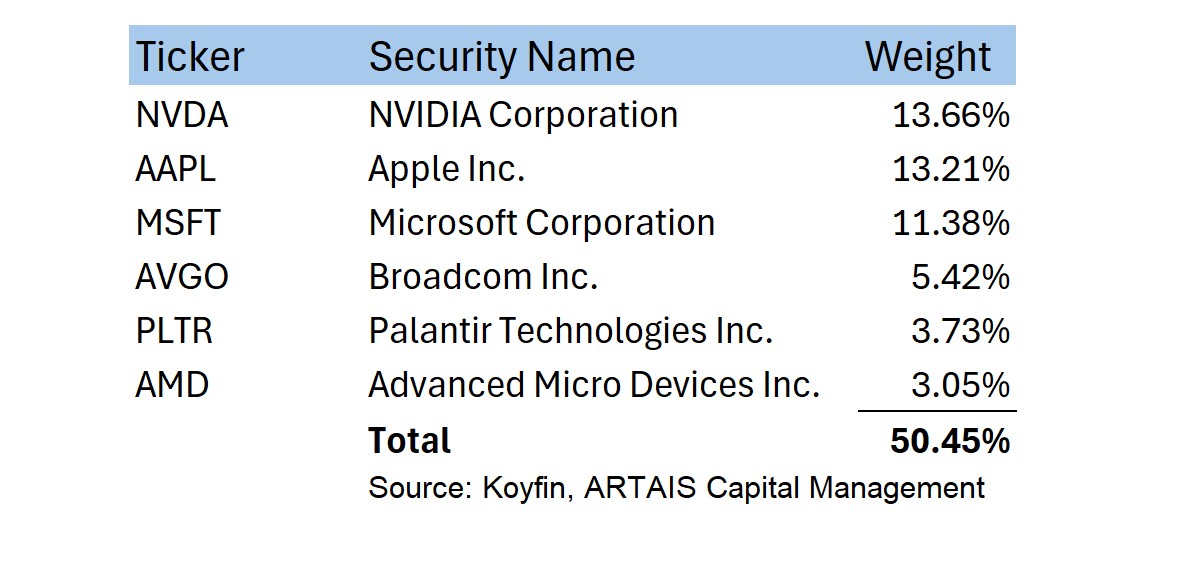Click the AVGO ticker cell

click(182, 277)
